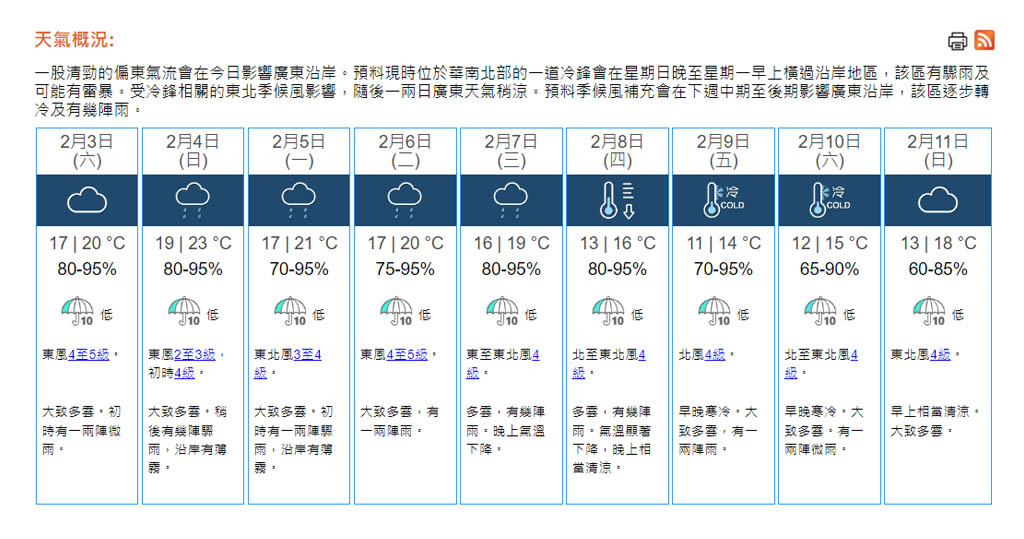Open the 4級 wind link for 2月11日
This screenshot has width=1024, height=539.
[940, 355]
